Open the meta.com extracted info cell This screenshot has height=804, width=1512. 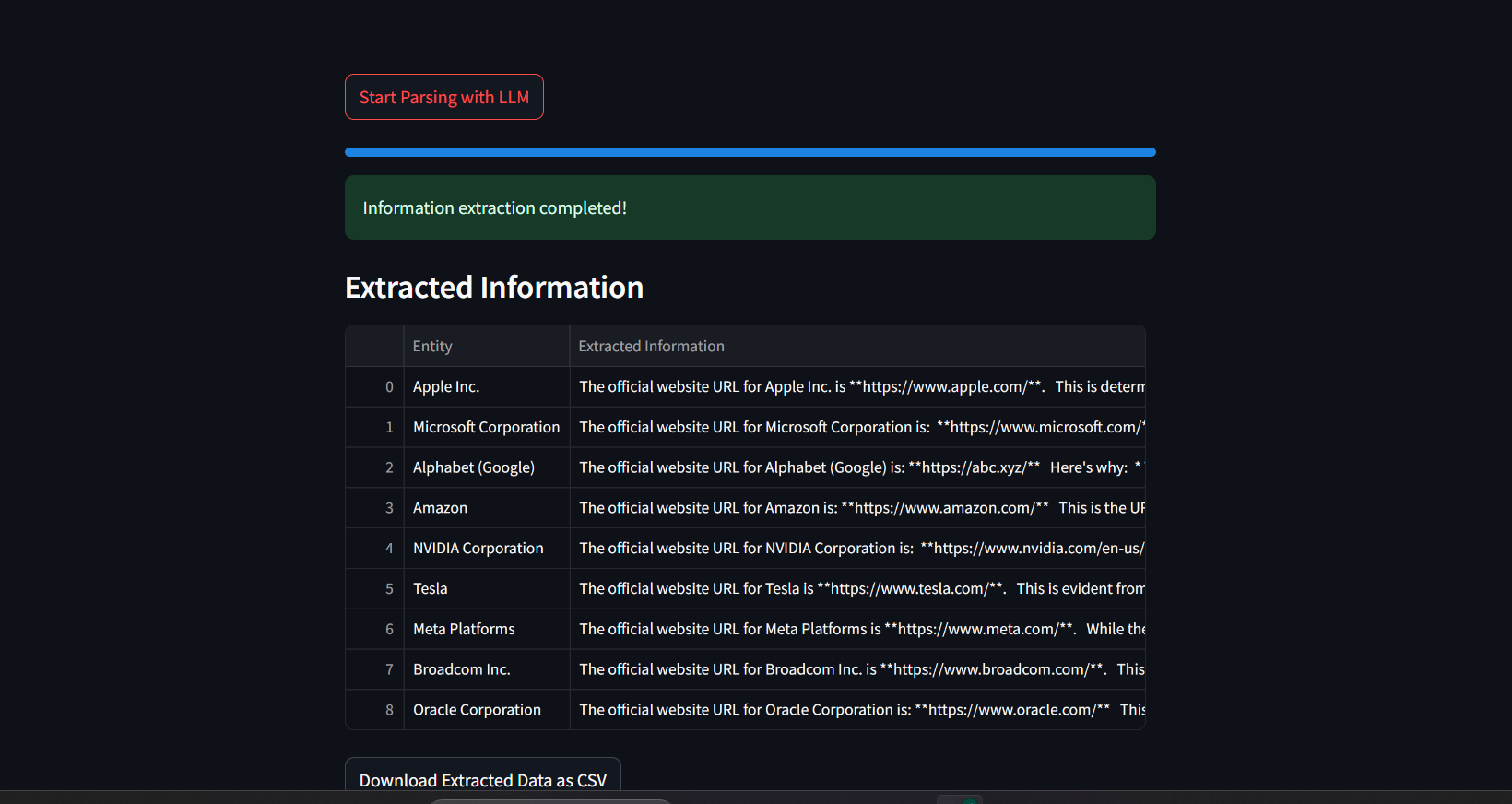click(x=857, y=629)
